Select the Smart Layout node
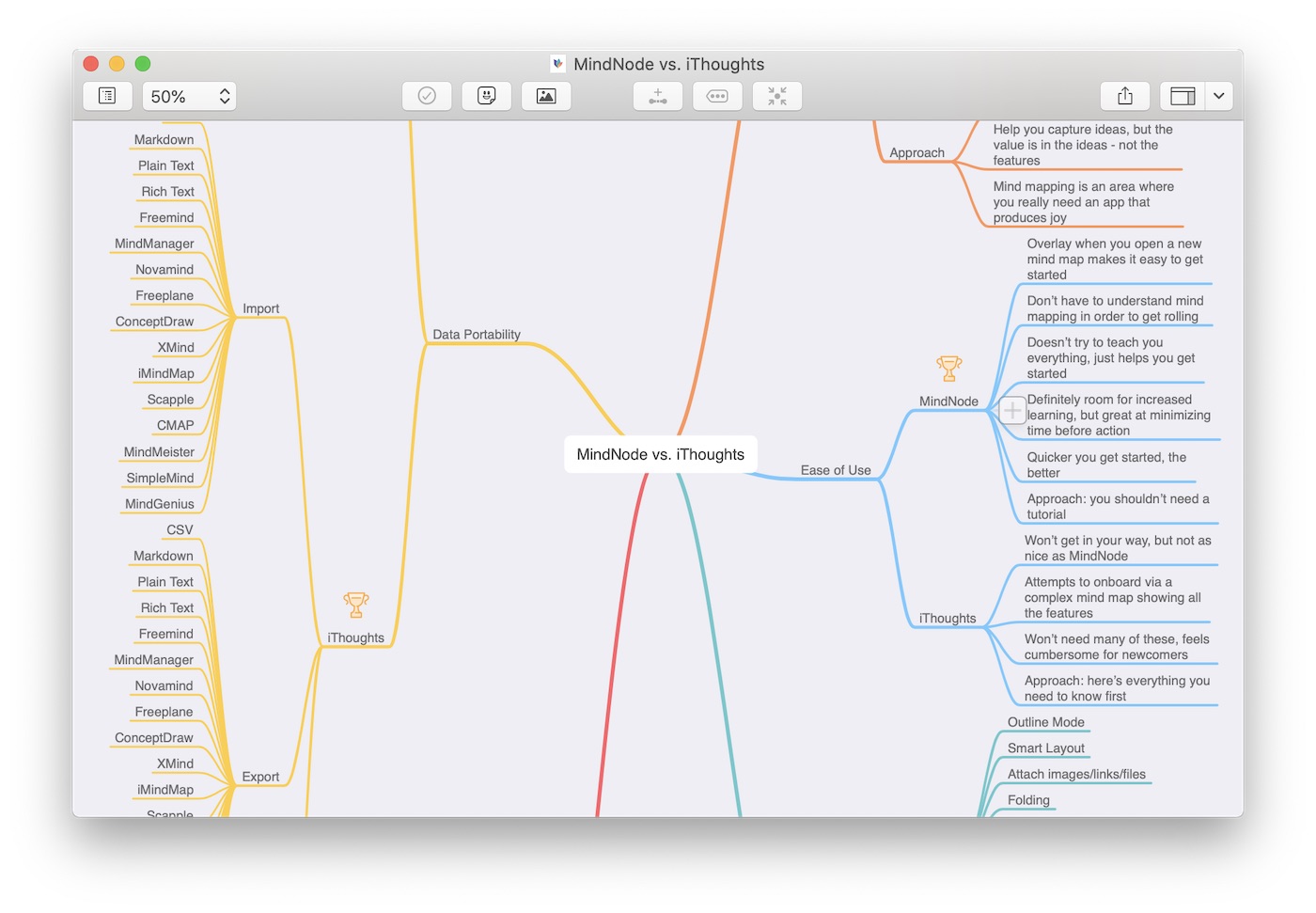1316x913 pixels. (1046, 748)
